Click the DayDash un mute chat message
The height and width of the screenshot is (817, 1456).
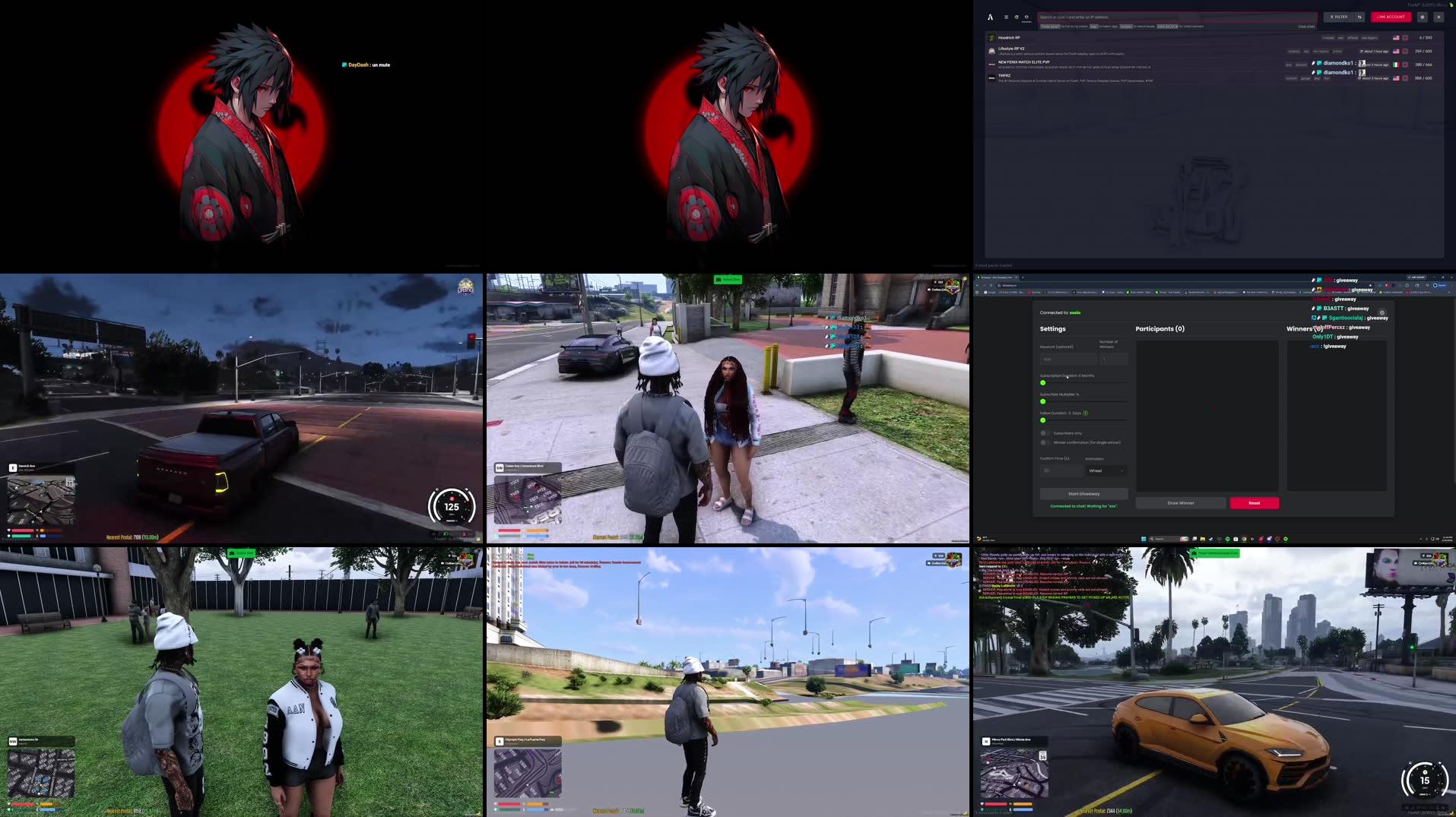tap(366, 65)
